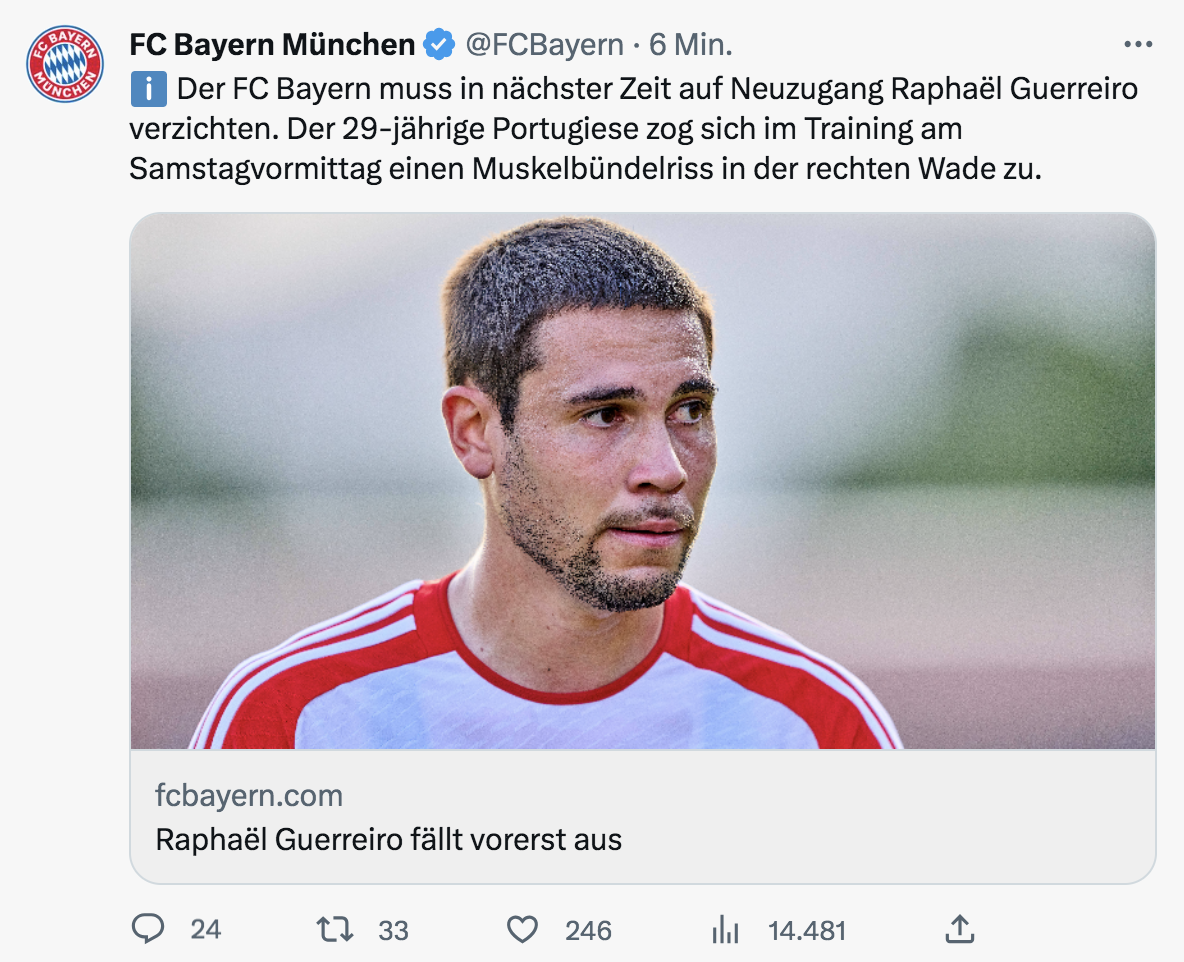The image size is (1184, 962).
Task: Click the 14.481 views count
Action: point(806,931)
